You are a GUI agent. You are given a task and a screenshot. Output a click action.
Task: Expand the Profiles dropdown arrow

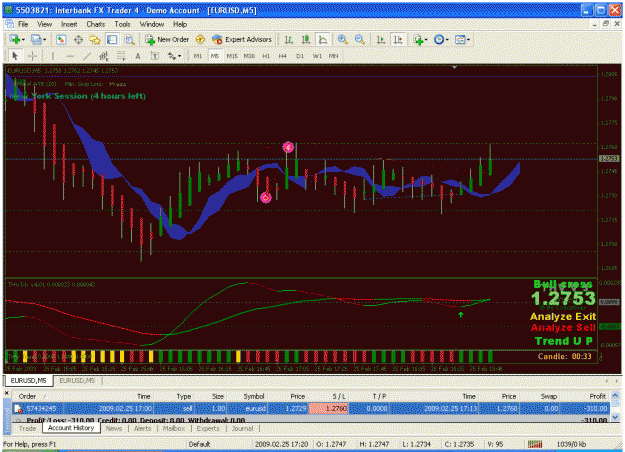[44, 40]
